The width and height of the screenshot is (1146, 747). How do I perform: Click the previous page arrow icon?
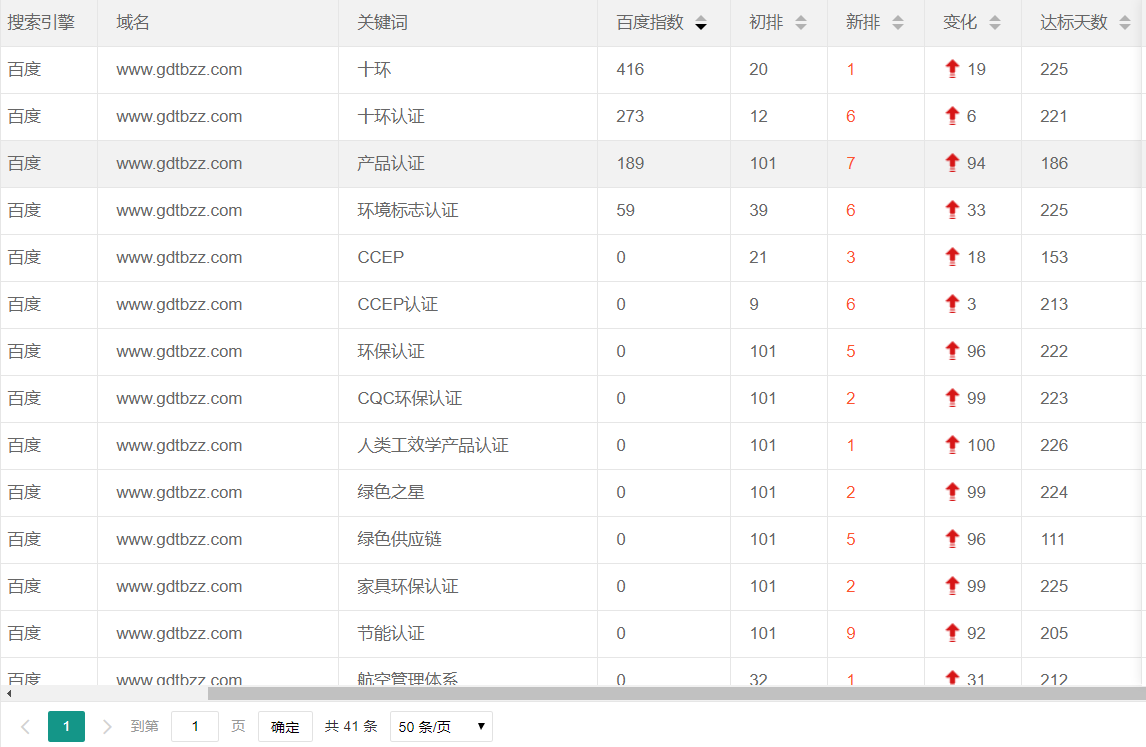(26, 727)
